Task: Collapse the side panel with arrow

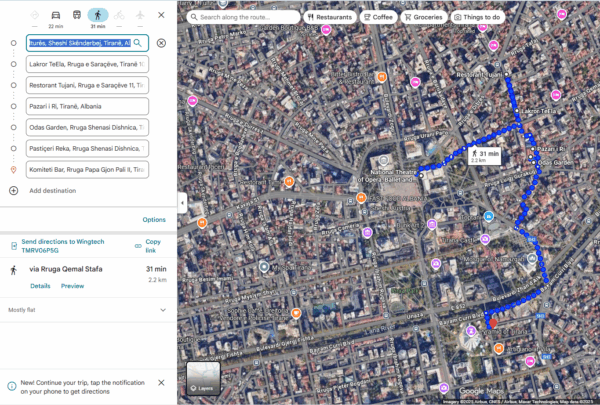Action: tap(181, 202)
